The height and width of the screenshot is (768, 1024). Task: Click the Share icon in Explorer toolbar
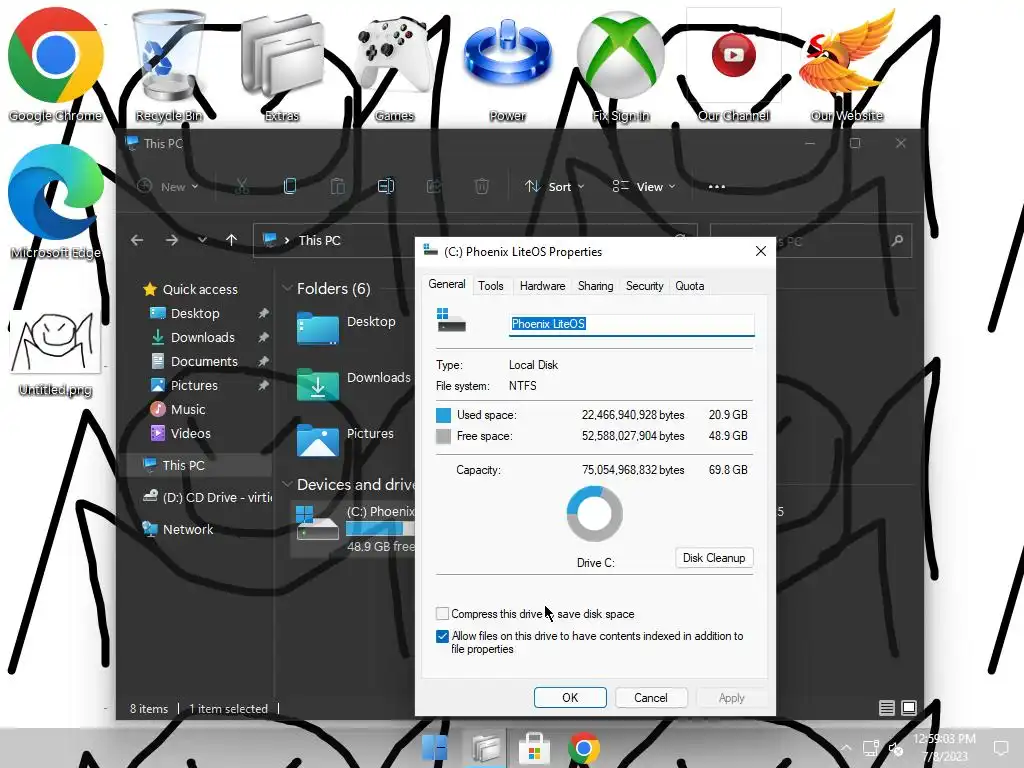pyautogui.click(x=434, y=187)
